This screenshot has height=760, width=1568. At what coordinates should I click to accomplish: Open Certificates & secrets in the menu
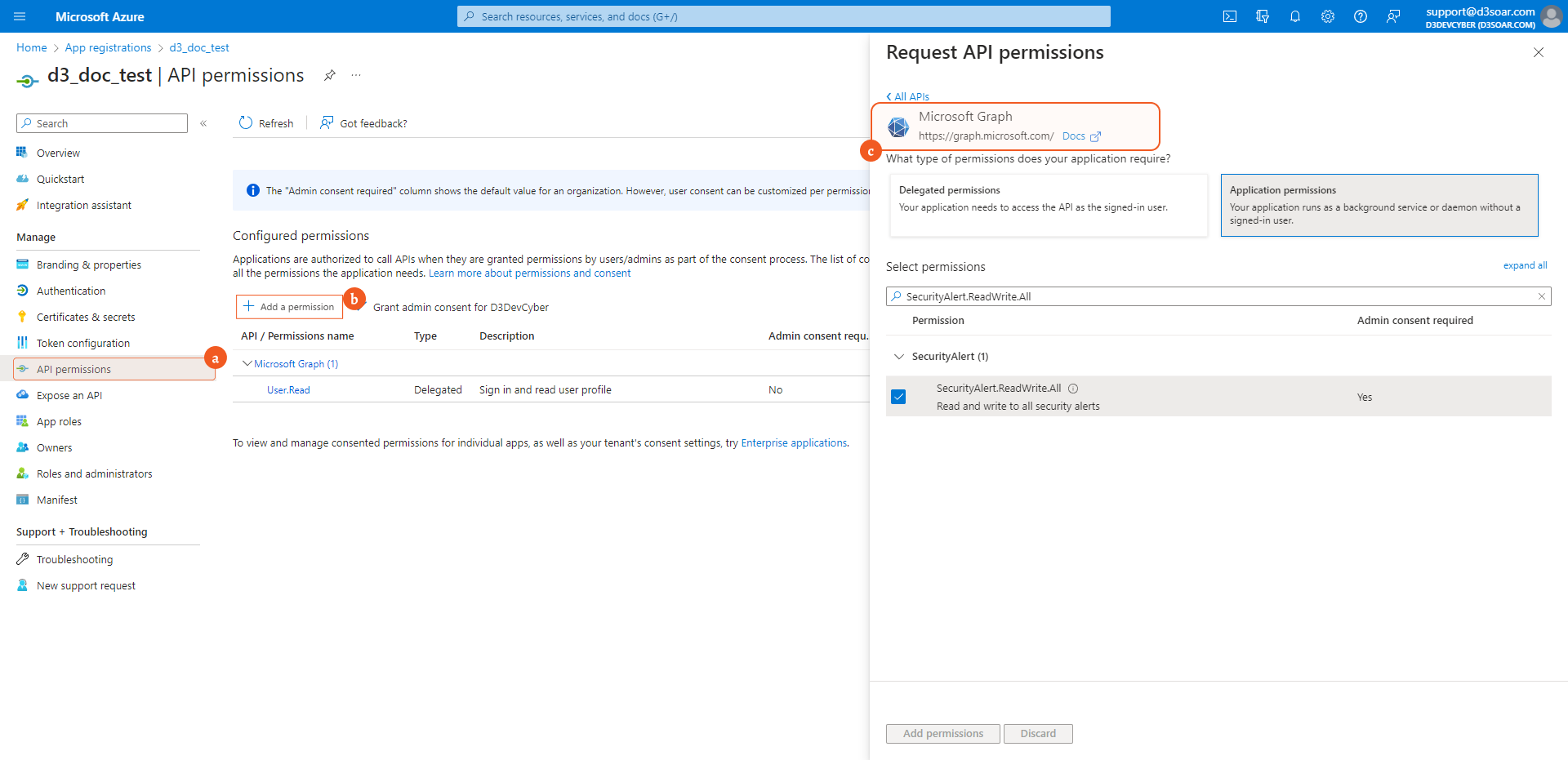[86, 318]
